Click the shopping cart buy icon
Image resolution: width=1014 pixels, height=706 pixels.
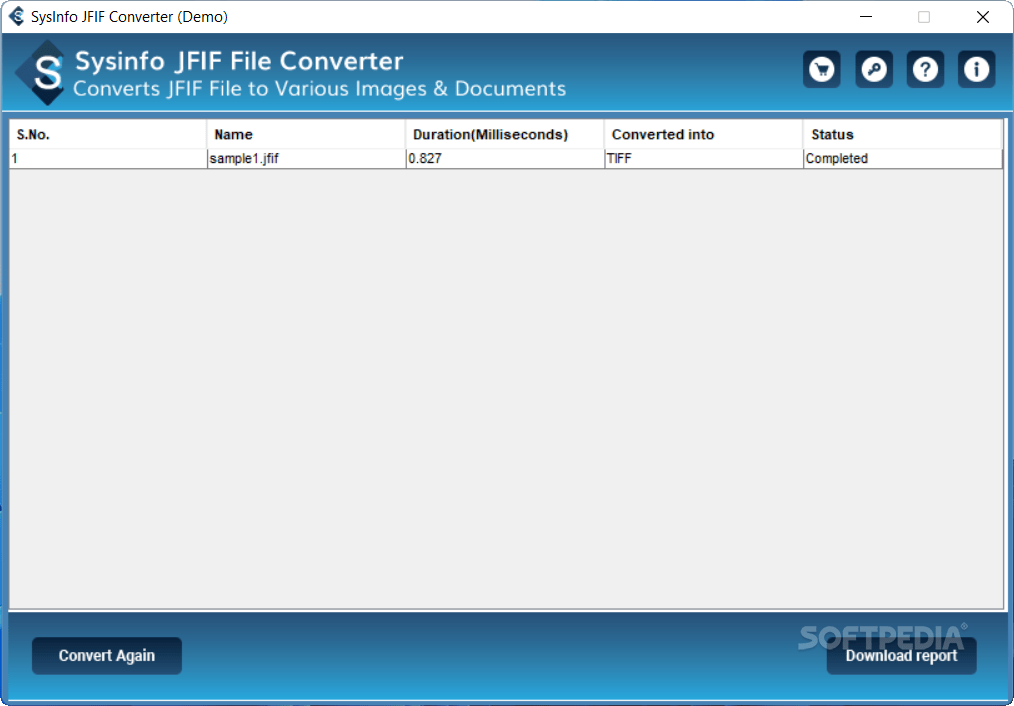[821, 69]
